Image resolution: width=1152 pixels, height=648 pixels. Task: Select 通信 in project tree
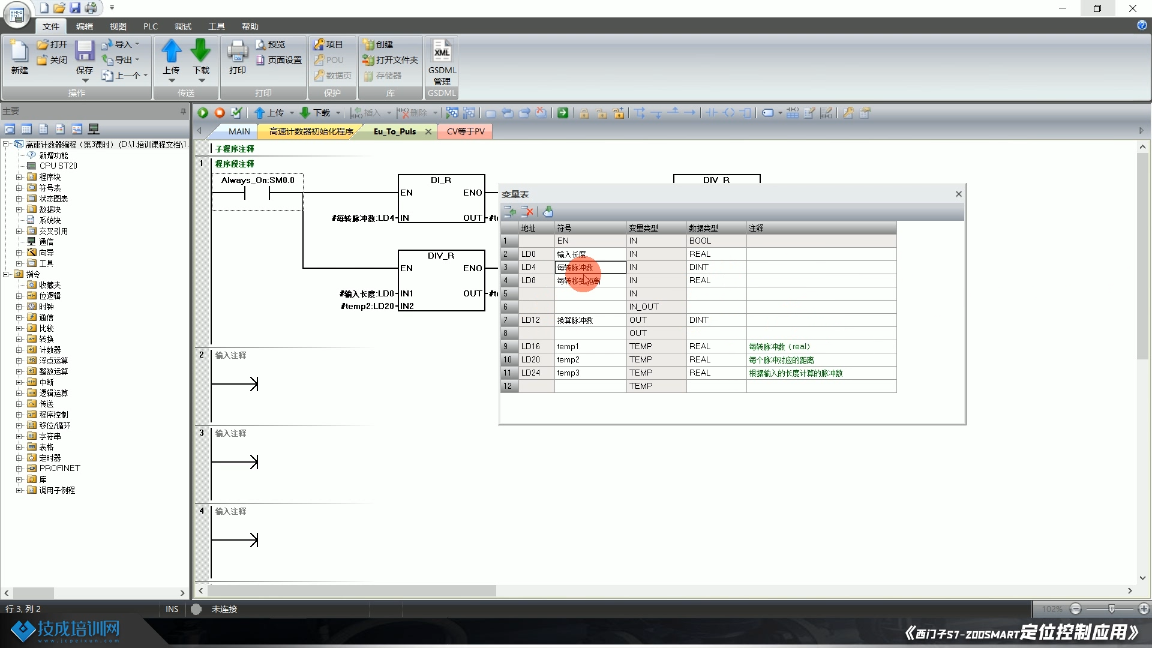46,242
